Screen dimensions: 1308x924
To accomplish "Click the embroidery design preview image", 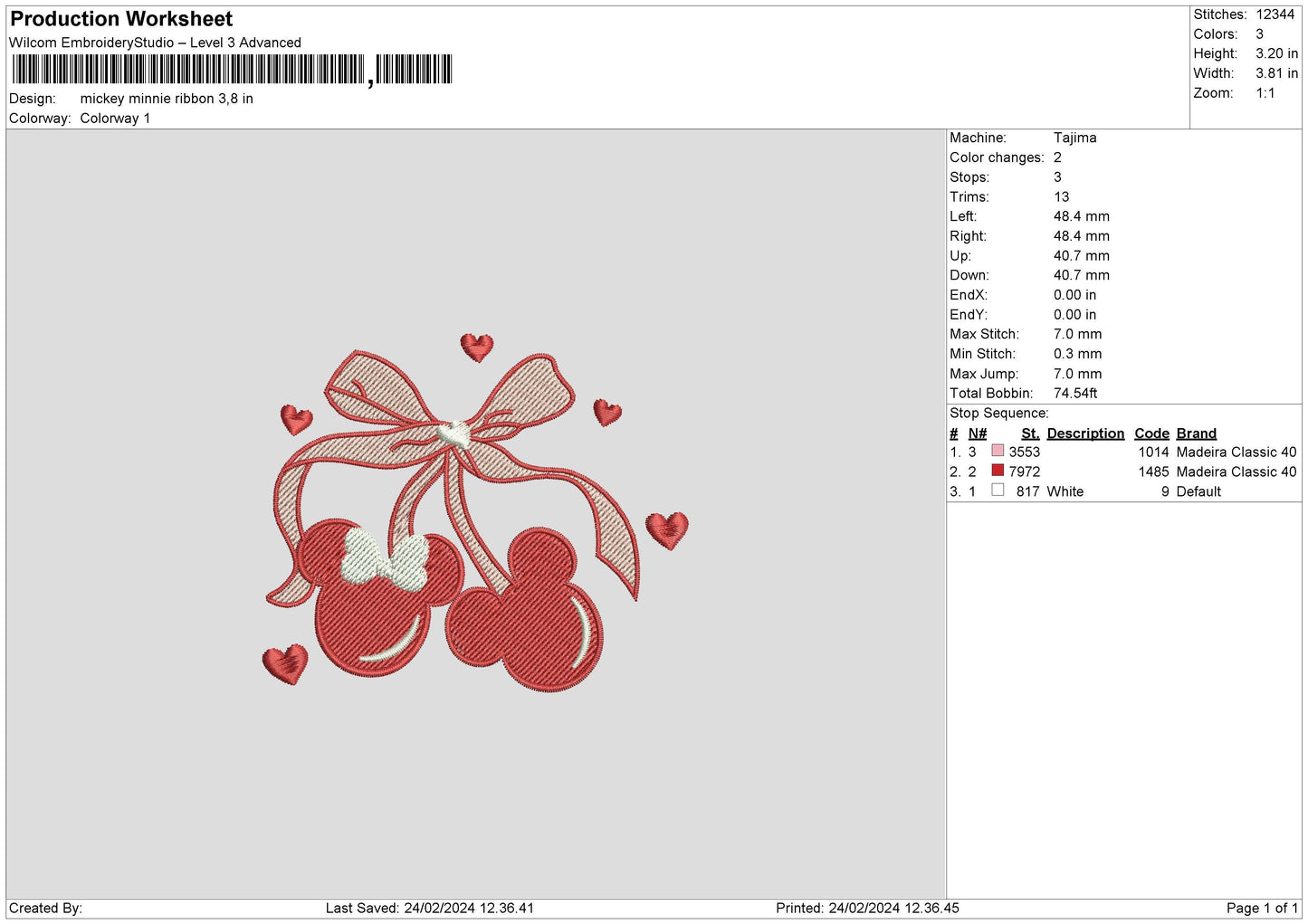I will coord(476,513).
